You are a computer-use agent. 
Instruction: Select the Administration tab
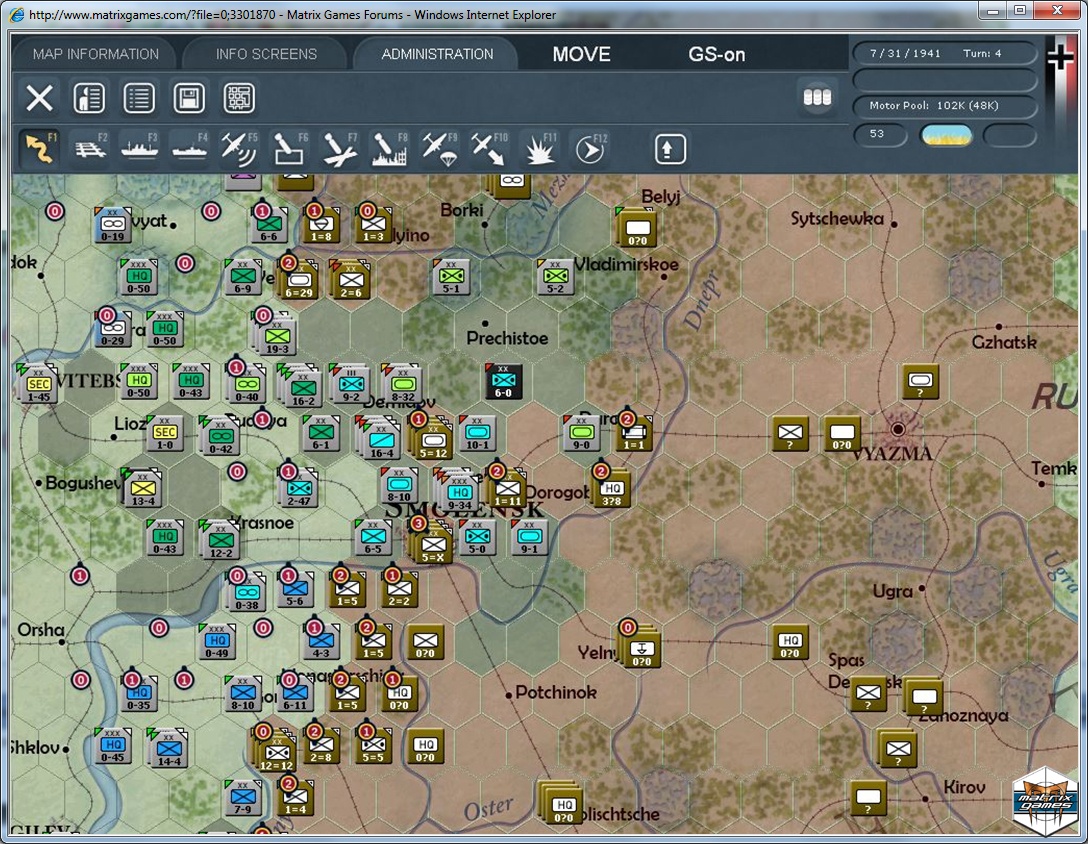click(x=437, y=54)
